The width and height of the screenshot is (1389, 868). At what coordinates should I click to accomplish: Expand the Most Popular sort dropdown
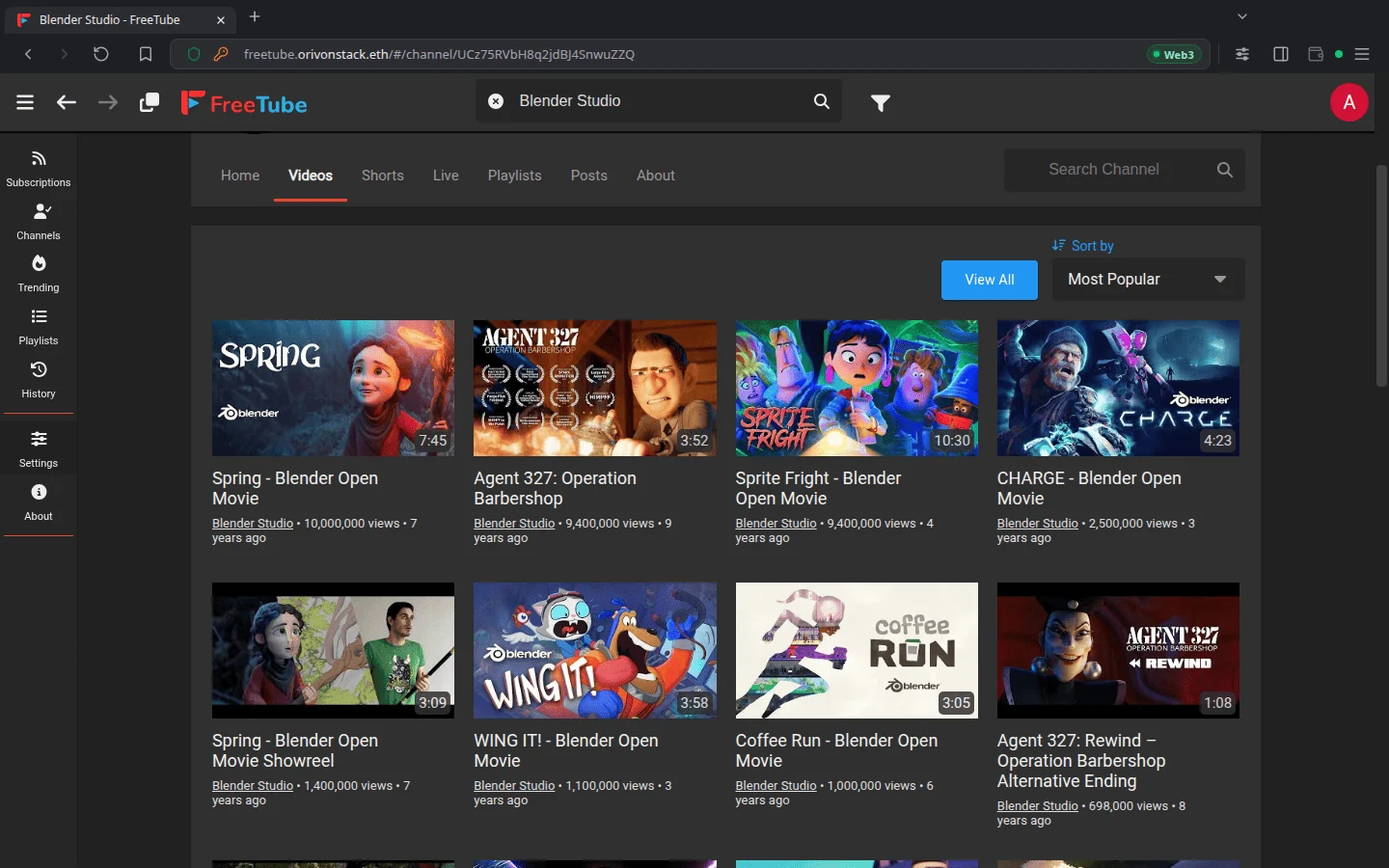coord(1148,280)
